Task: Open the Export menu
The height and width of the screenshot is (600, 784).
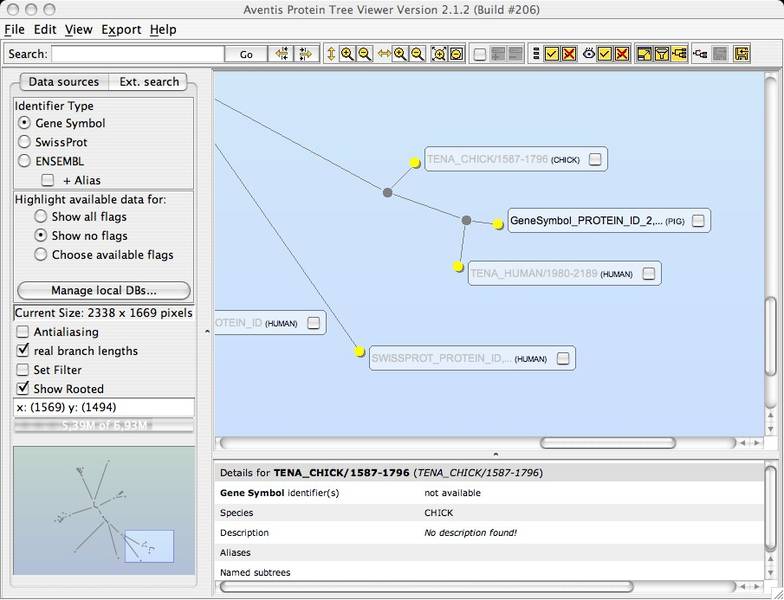Action: [122, 30]
